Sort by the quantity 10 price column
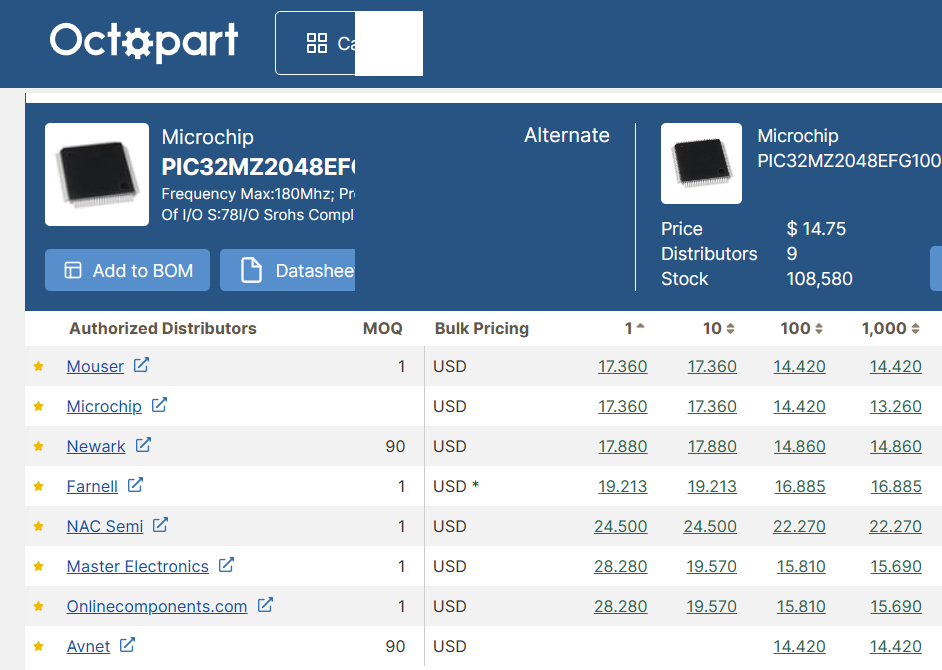The width and height of the screenshot is (942, 670). click(x=719, y=328)
